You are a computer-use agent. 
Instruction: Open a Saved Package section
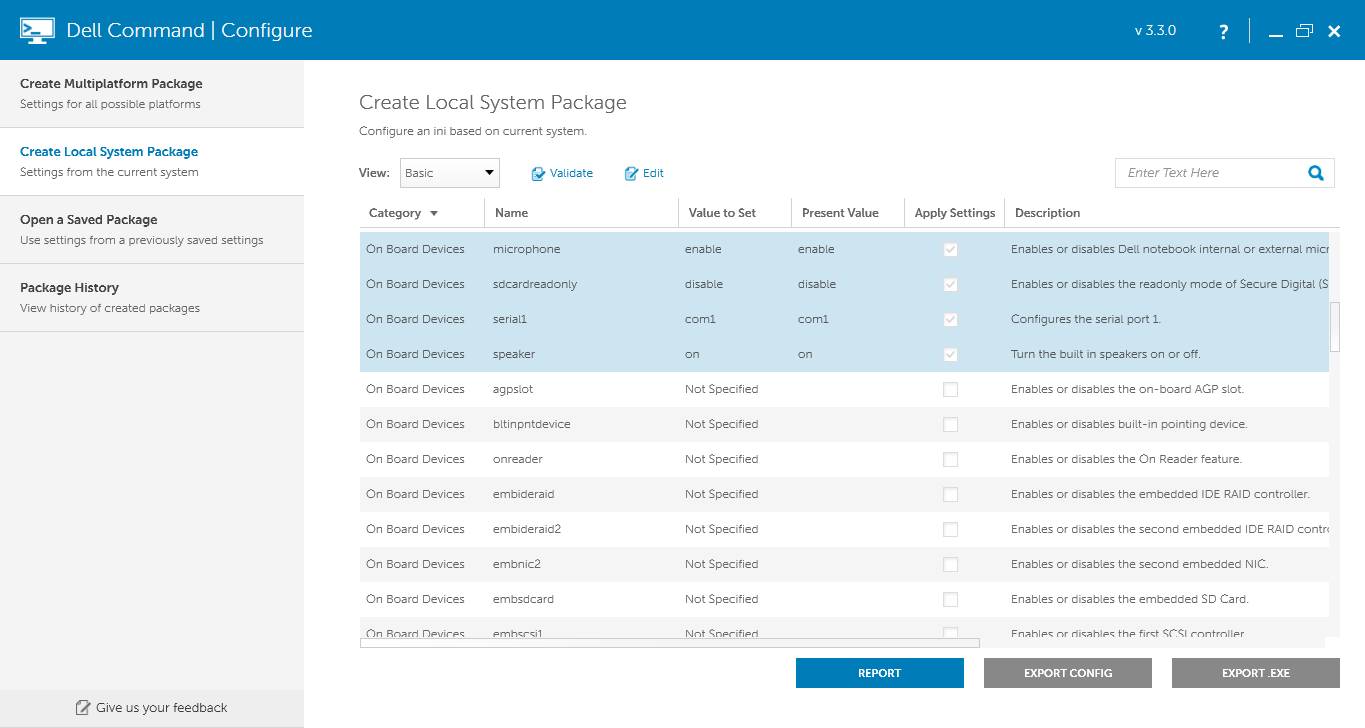[152, 230]
